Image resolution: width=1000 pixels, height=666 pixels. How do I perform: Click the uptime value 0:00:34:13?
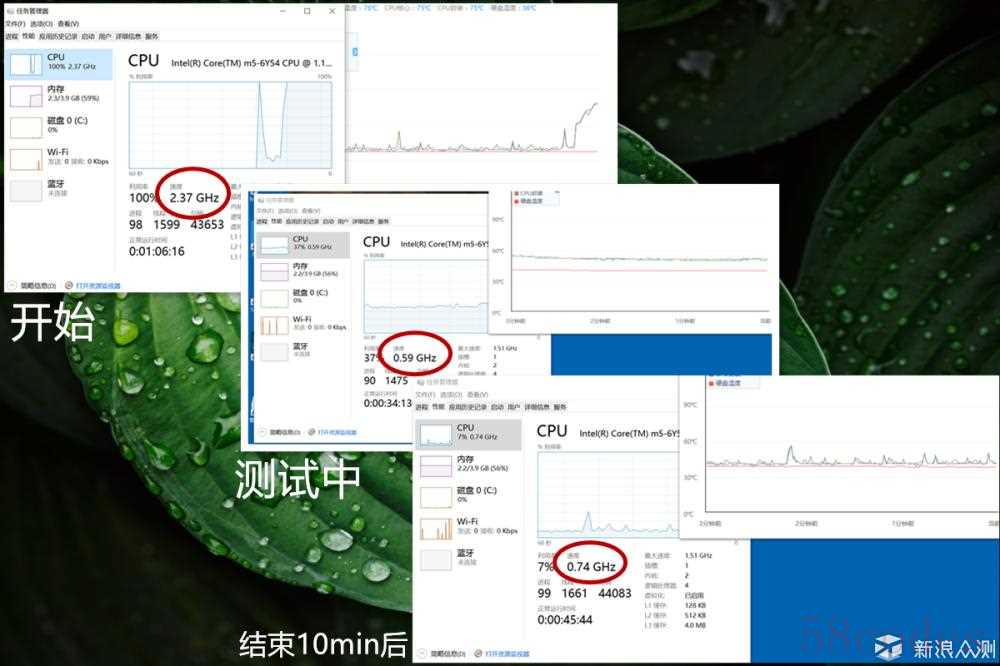coord(388,403)
